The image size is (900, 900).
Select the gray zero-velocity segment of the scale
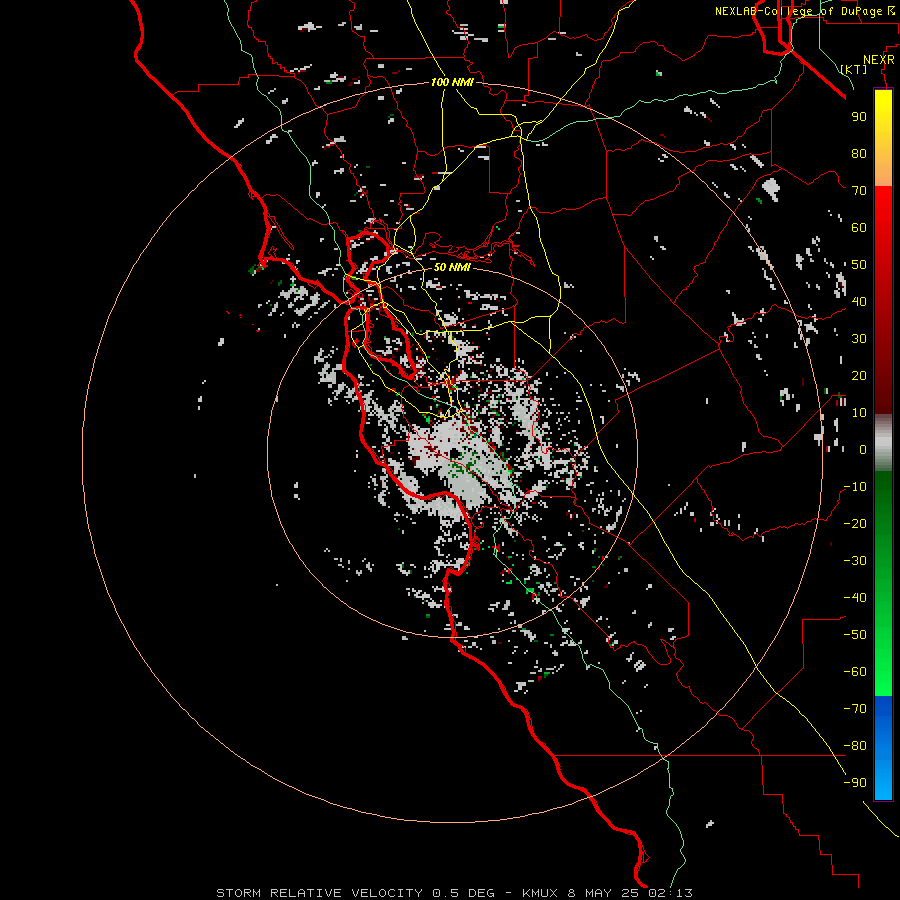(883, 443)
